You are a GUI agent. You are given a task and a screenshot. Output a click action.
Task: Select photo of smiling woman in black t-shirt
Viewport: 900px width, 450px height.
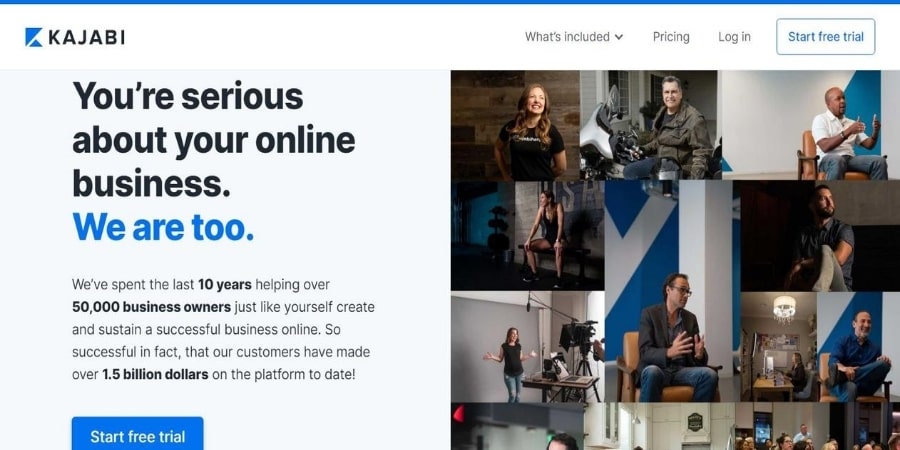pyautogui.click(x=515, y=126)
